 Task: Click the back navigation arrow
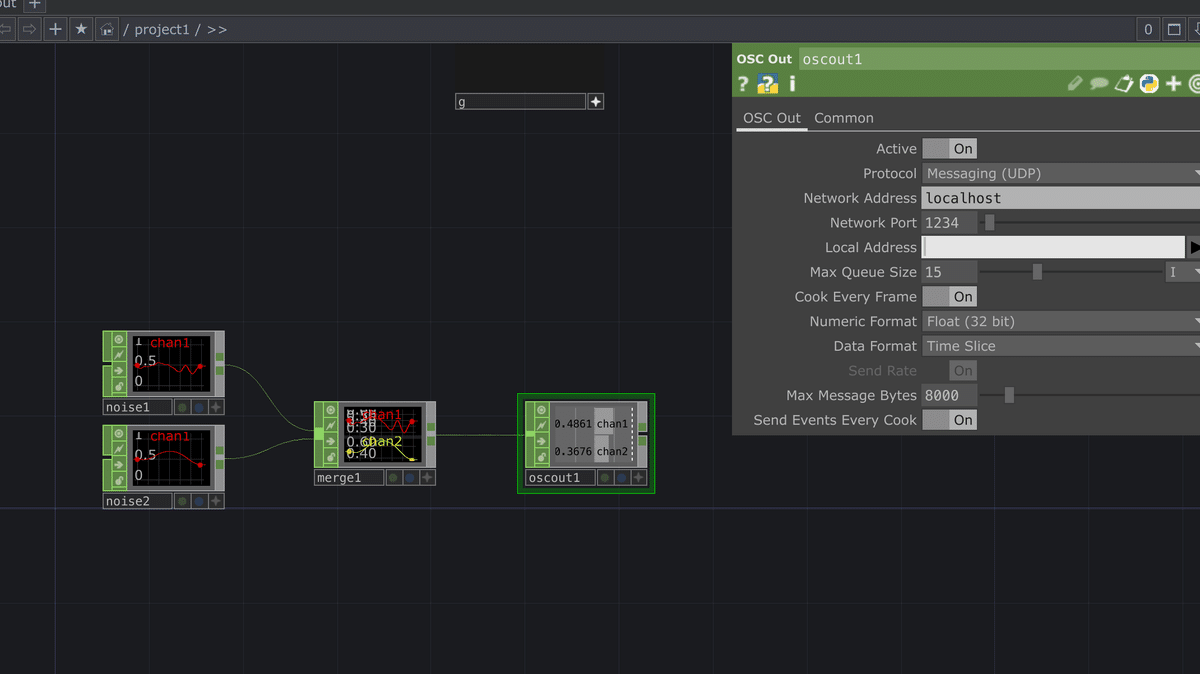[x=8, y=29]
